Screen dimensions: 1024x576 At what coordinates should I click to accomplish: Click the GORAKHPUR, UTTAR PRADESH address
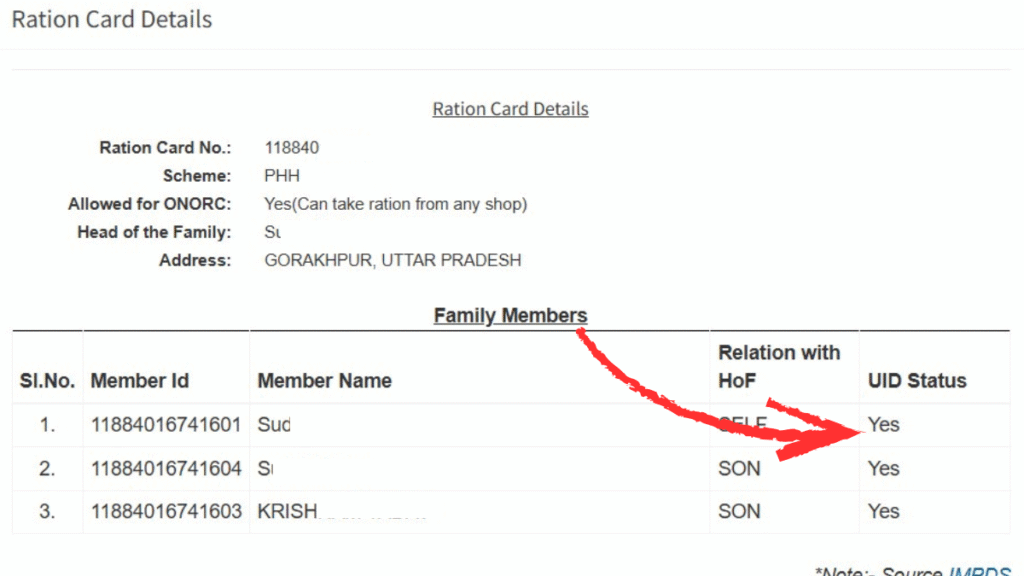coord(392,261)
